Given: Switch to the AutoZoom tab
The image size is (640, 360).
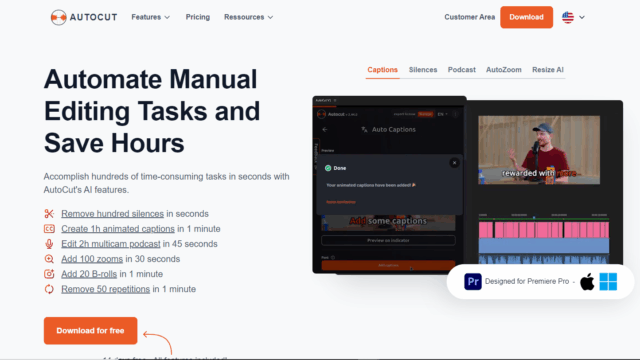Looking at the screenshot, I should [x=504, y=70].
